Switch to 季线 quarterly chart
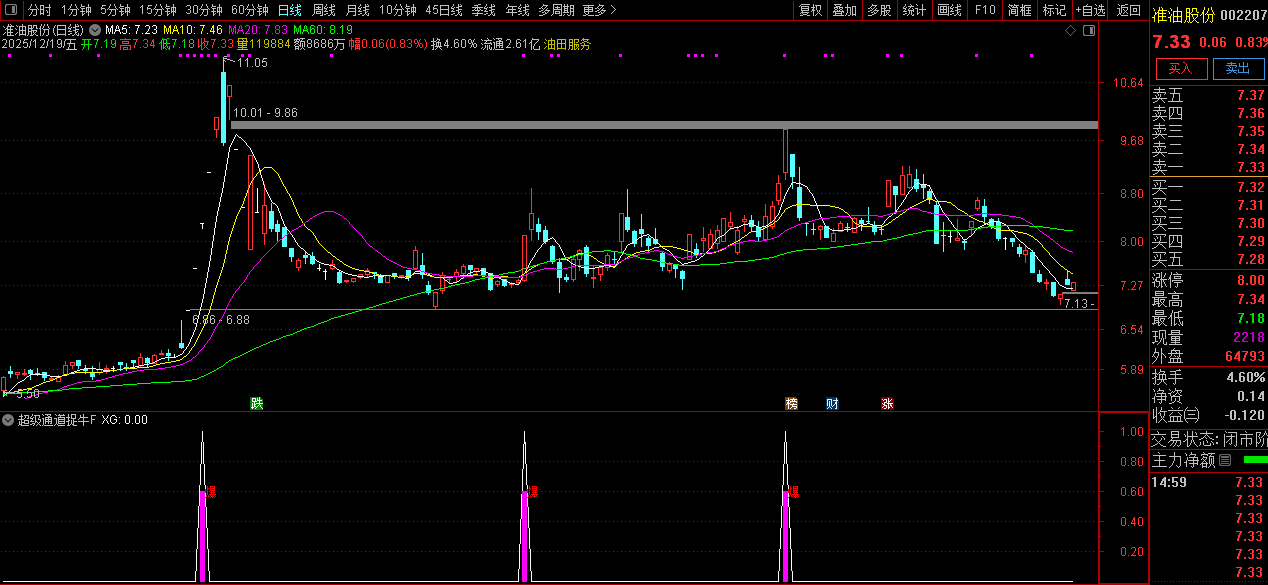The image size is (1268, 585). [x=483, y=10]
